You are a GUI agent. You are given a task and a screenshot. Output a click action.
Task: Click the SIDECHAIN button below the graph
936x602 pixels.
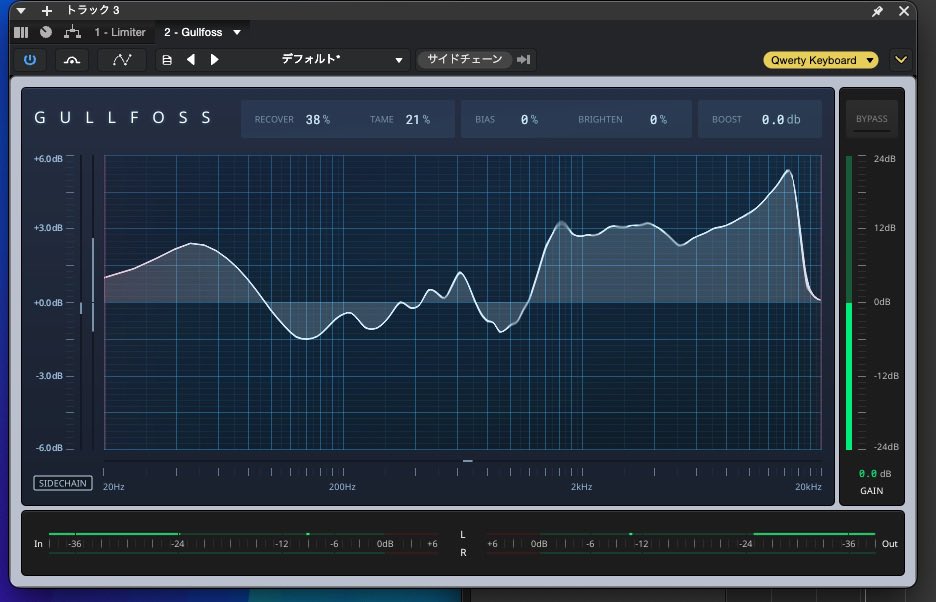63,483
